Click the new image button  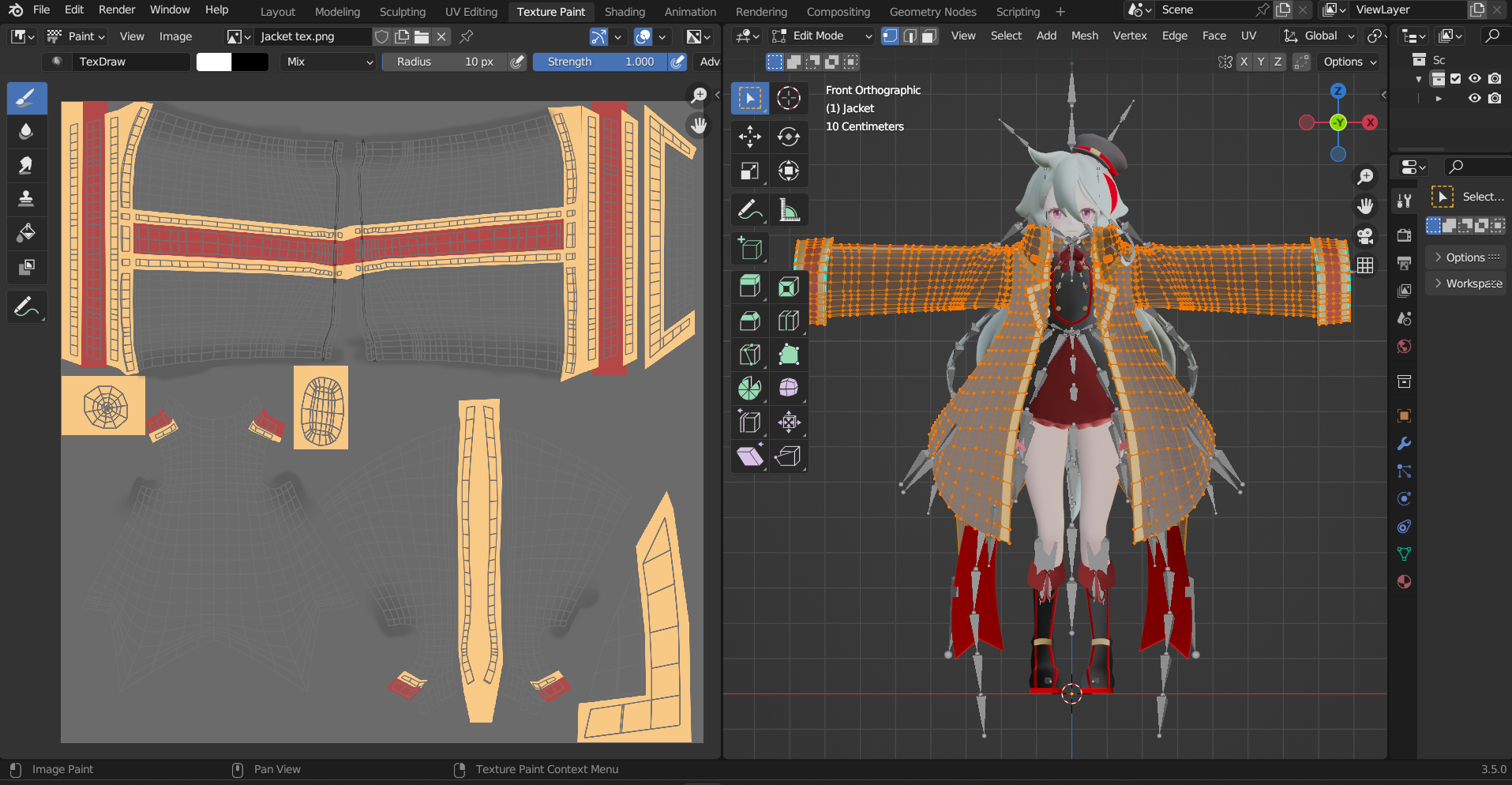tap(402, 36)
